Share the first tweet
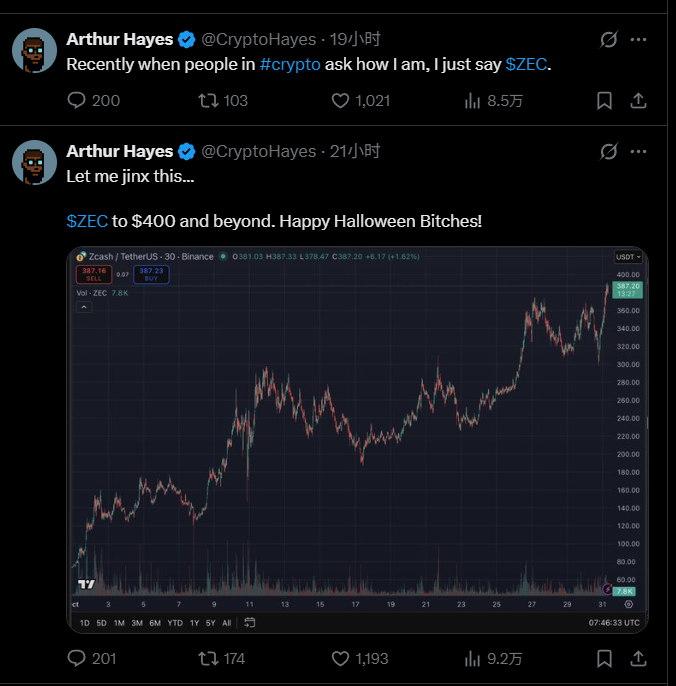 coord(638,100)
